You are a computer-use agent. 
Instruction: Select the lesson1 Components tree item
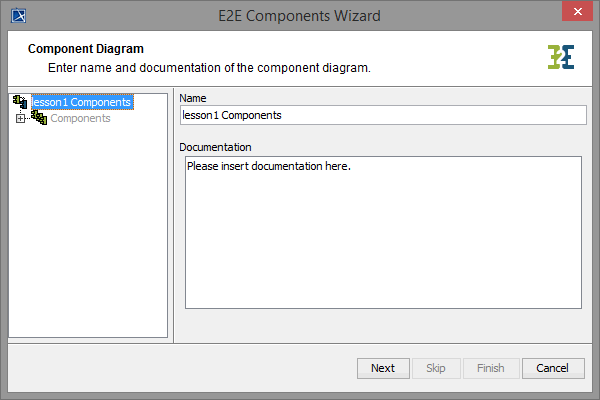(81, 101)
